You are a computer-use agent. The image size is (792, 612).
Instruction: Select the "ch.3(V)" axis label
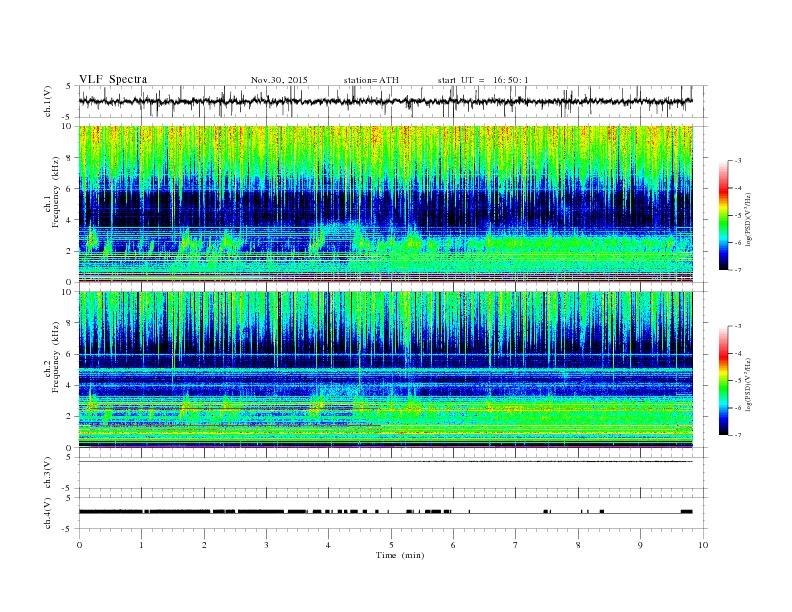coord(48,473)
